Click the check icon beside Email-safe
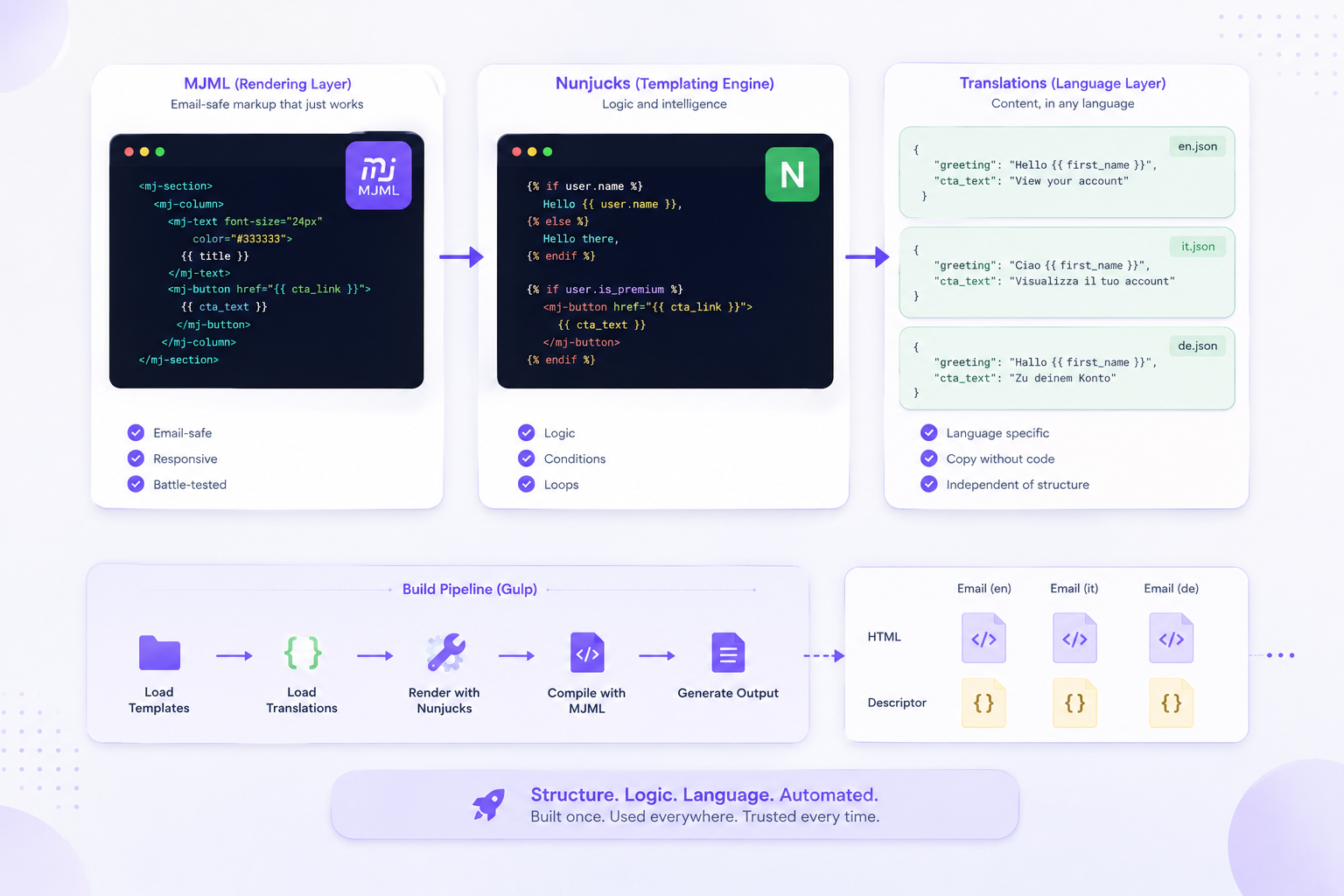 136,432
